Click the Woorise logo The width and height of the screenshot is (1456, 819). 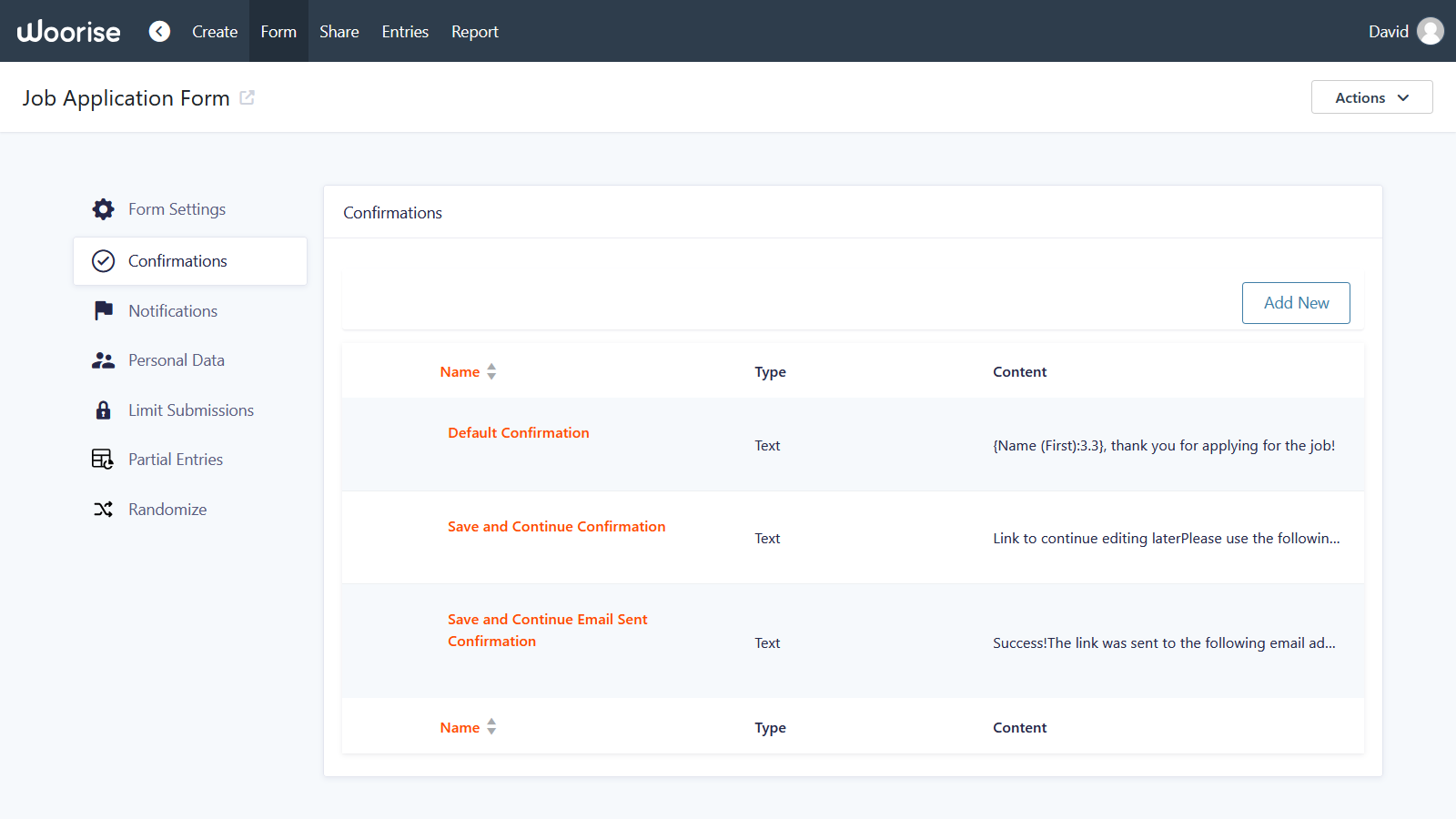tap(68, 31)
